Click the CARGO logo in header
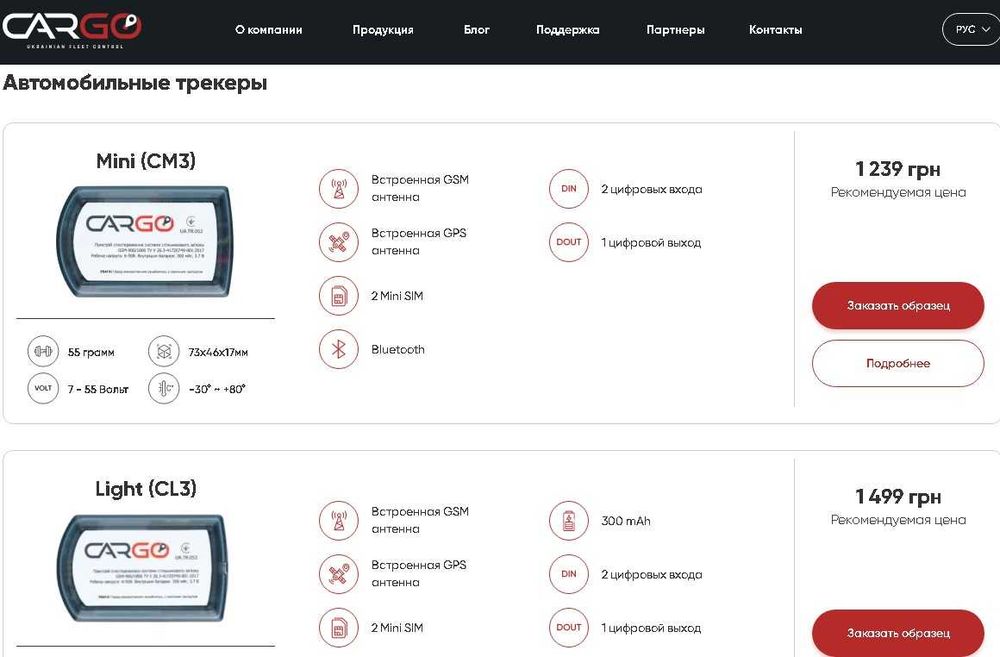The width and height of the screenshot is (1000, 657). point(71,29)
